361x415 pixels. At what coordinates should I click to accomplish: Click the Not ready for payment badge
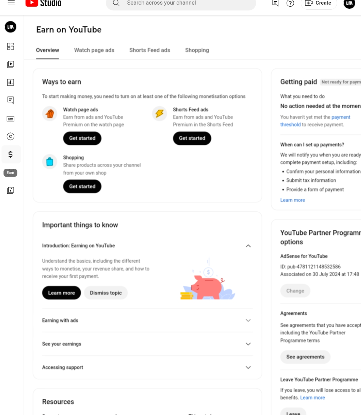(x=340, y=82)
